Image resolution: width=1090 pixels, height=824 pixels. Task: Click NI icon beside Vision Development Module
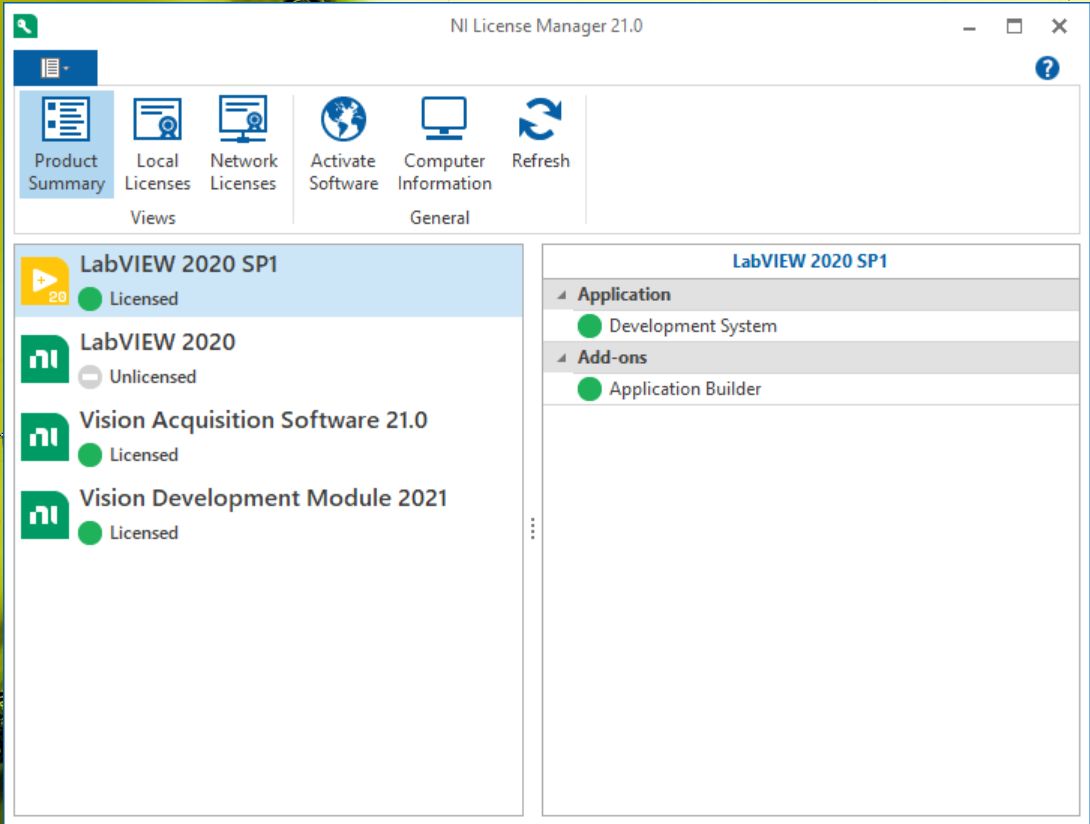pos(44,515)
